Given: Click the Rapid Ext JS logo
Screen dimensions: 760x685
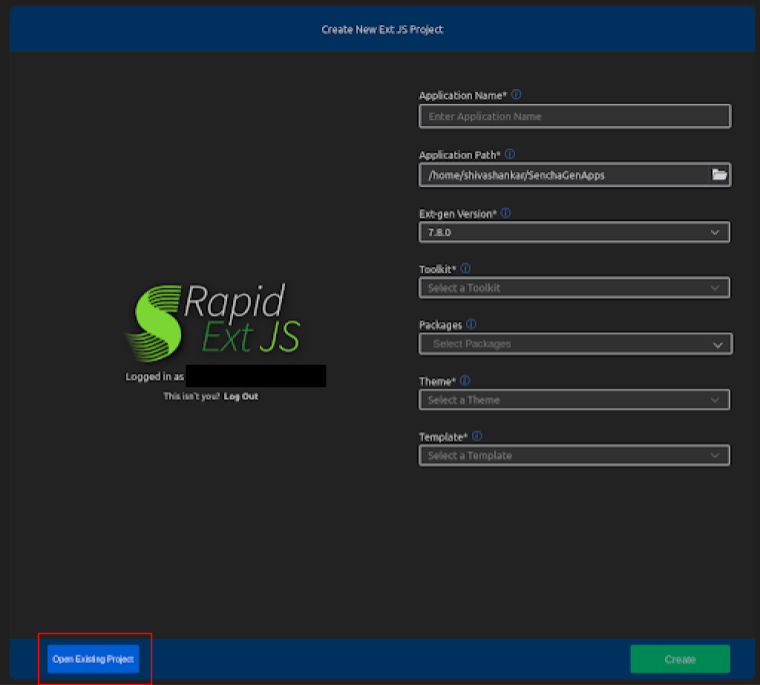Looking at the screenshot, I should coord(212,320).
